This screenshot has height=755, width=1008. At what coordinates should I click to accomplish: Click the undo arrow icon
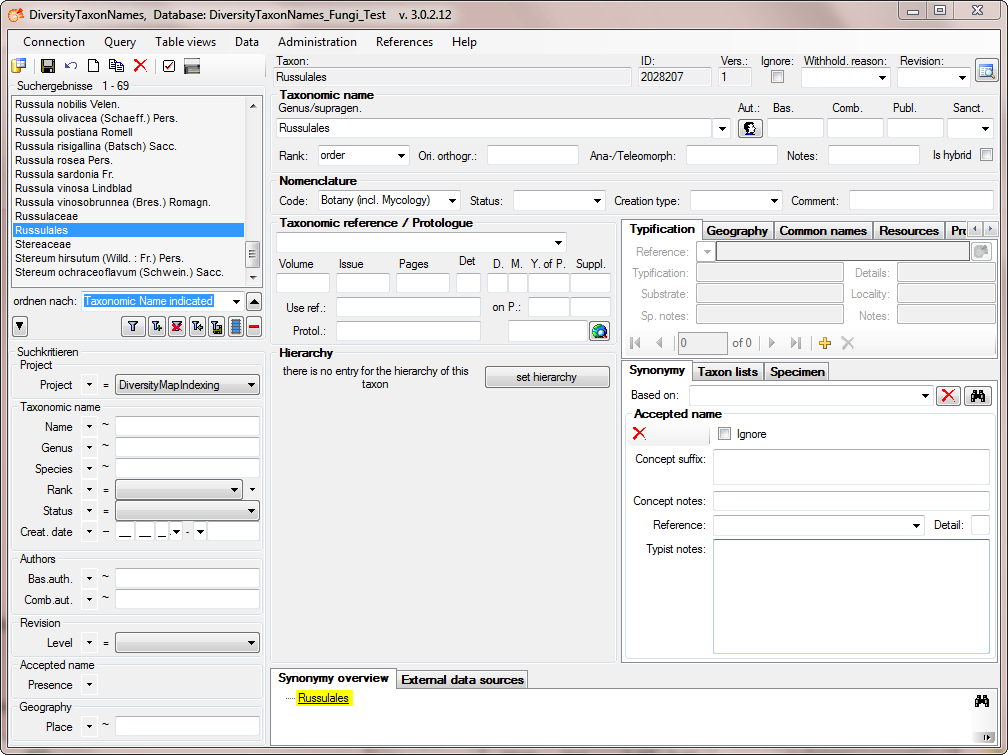(71, 66)
